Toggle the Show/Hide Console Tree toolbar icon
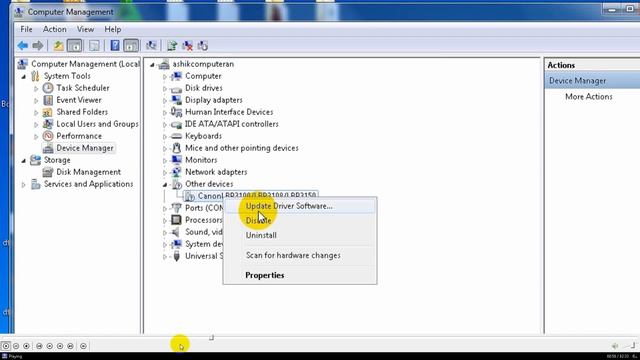The image size is (640, 360). click(74, 45)
